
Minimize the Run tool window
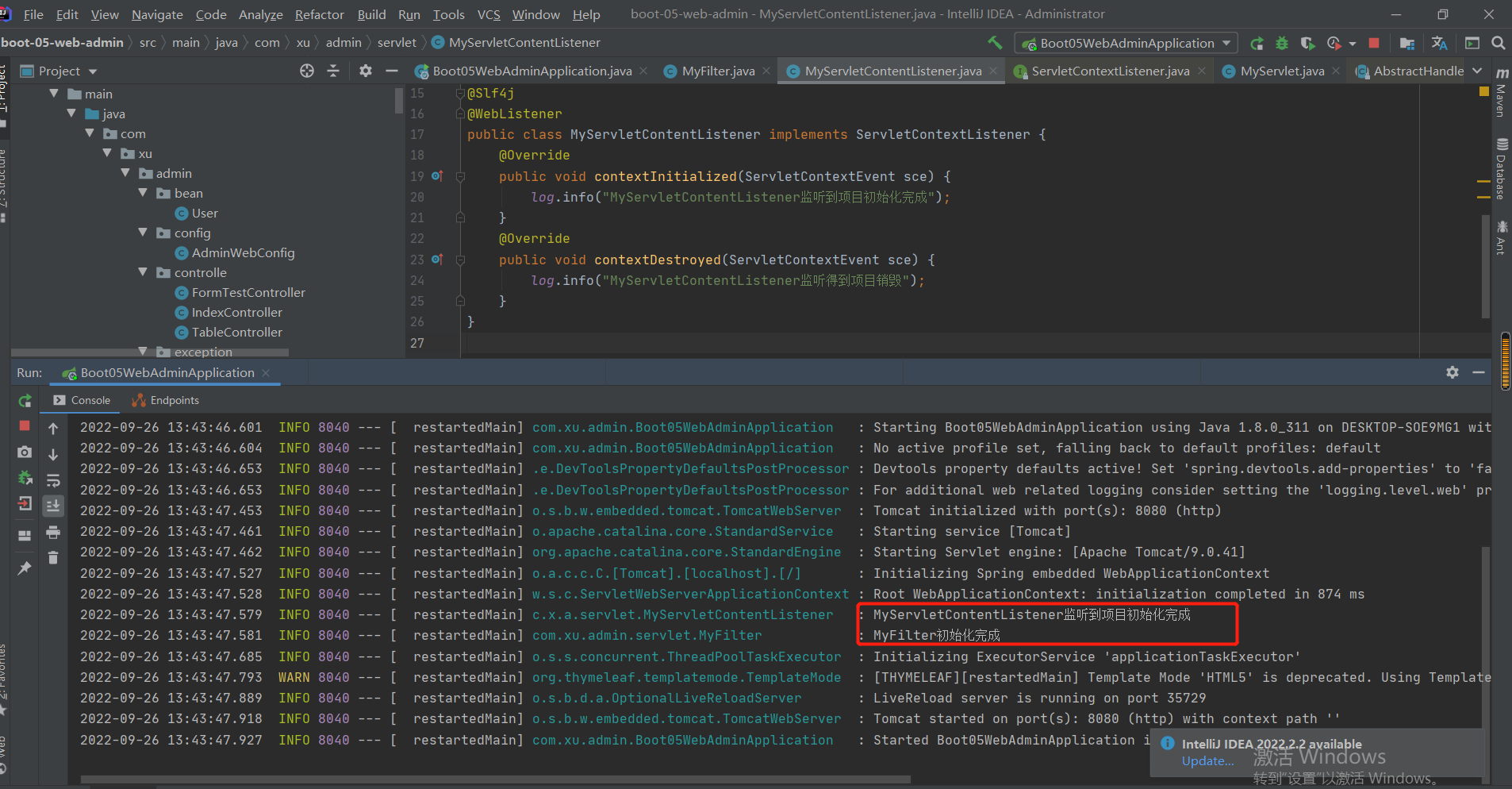1479,372
